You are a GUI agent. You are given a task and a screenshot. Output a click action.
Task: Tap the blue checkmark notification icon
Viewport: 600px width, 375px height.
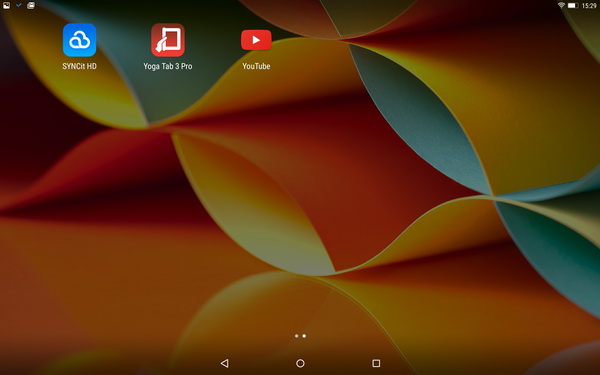[19, 5]
